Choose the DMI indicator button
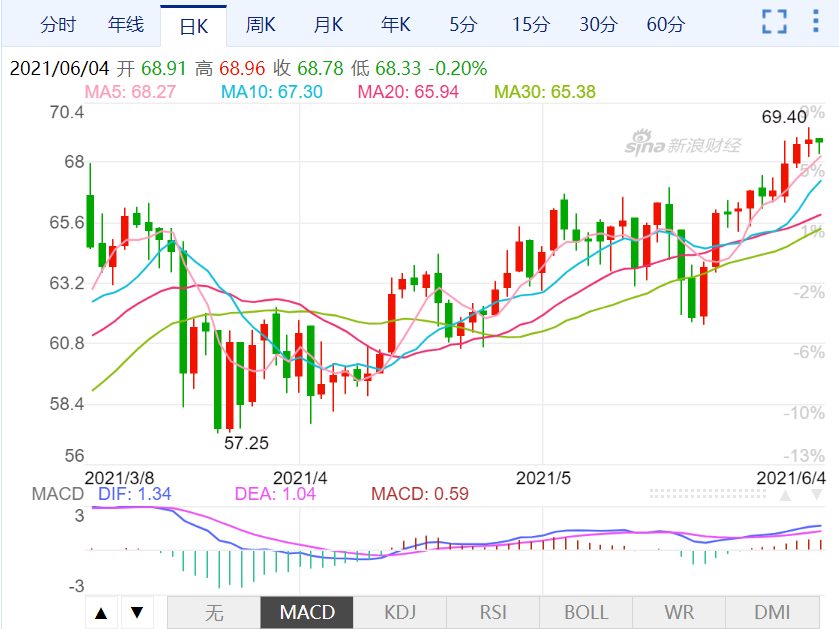This screenshot has height=629, width=839. click(x=771, y=612)
